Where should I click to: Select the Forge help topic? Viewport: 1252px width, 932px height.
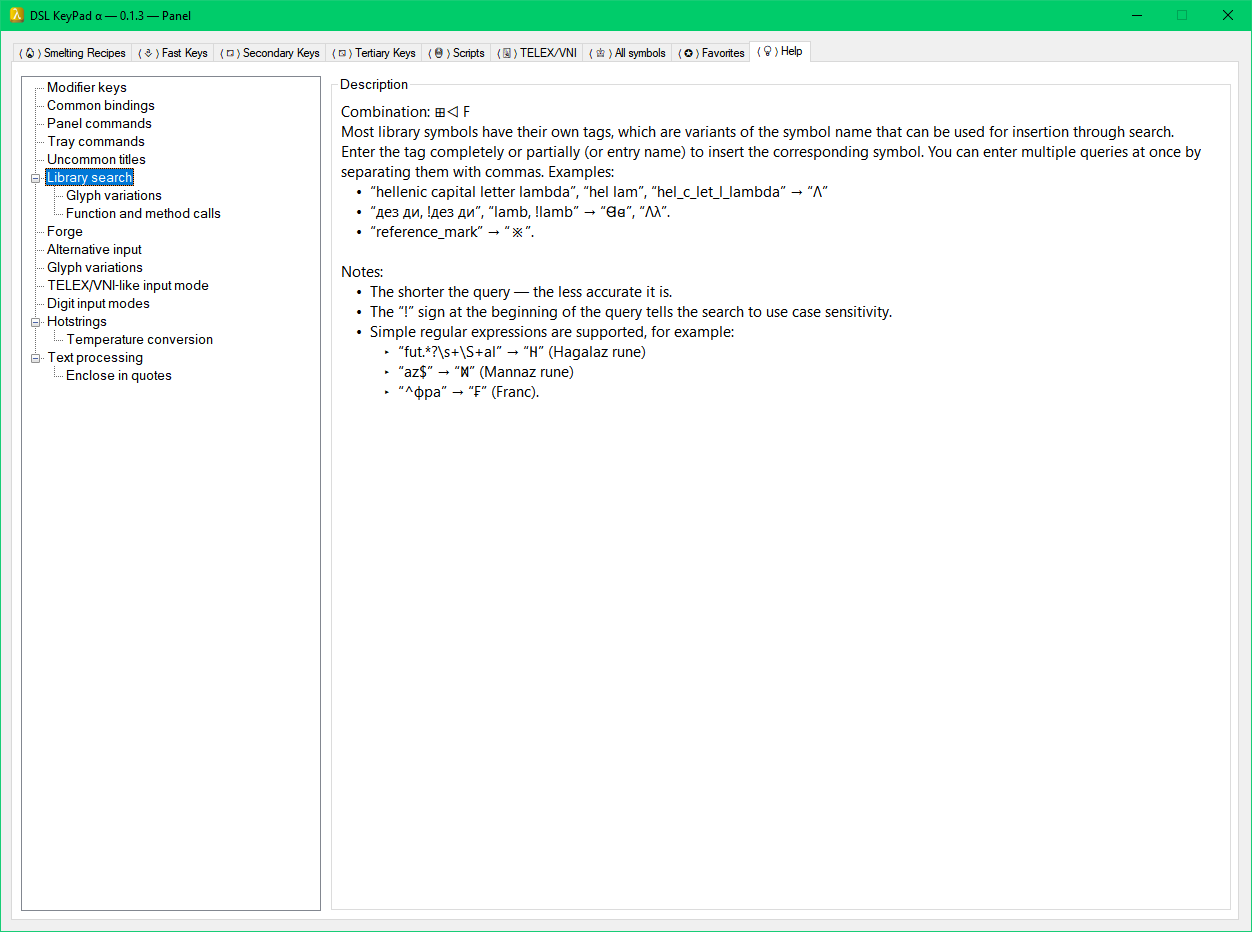tap(65, 232)
